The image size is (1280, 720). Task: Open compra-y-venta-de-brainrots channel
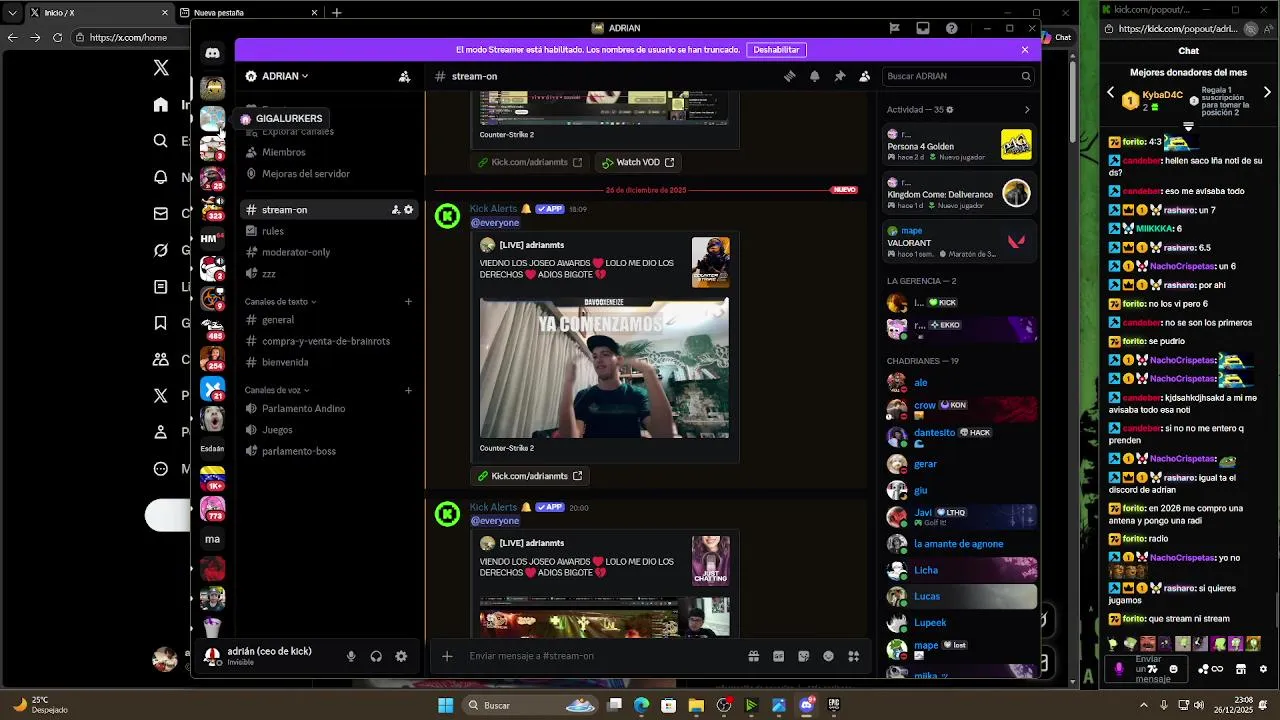tap(328, 341)
